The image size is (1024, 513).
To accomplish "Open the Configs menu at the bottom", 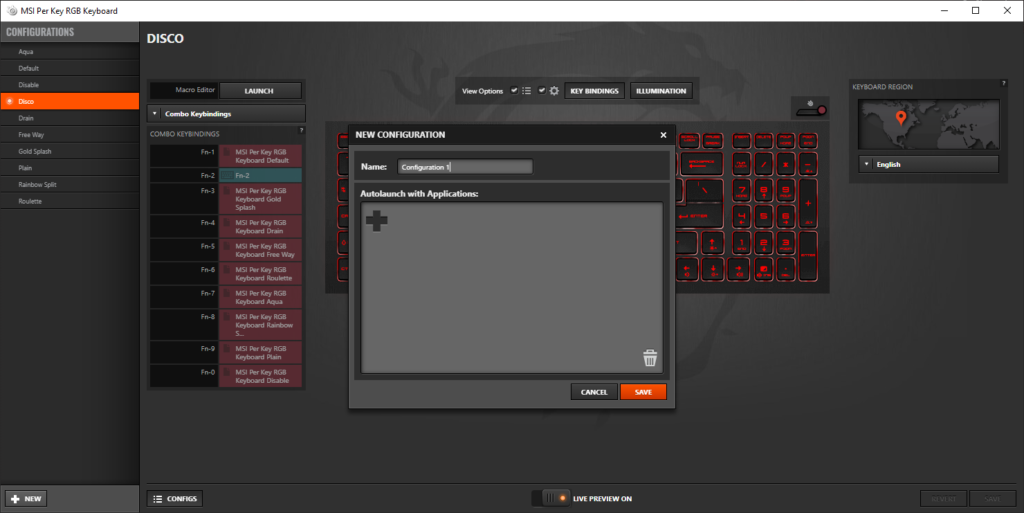I will tap(175, 498).
